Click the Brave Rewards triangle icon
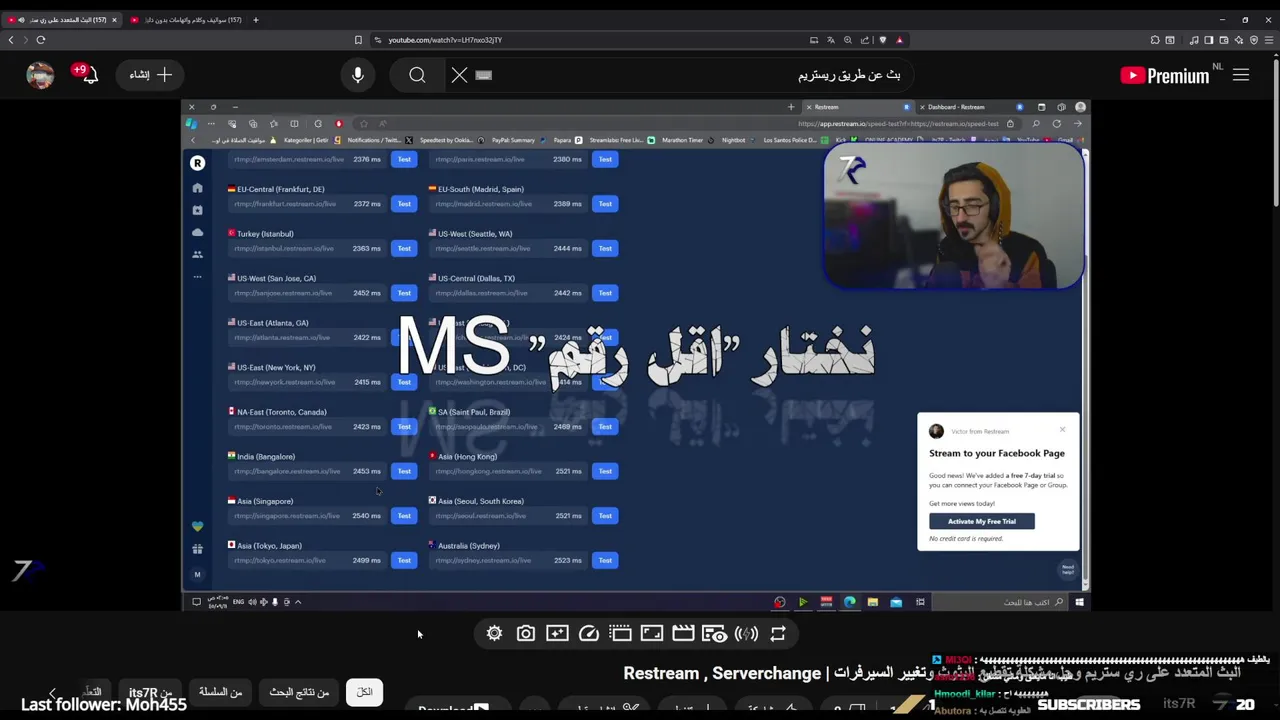1280x720 pixels. (899, 40)
